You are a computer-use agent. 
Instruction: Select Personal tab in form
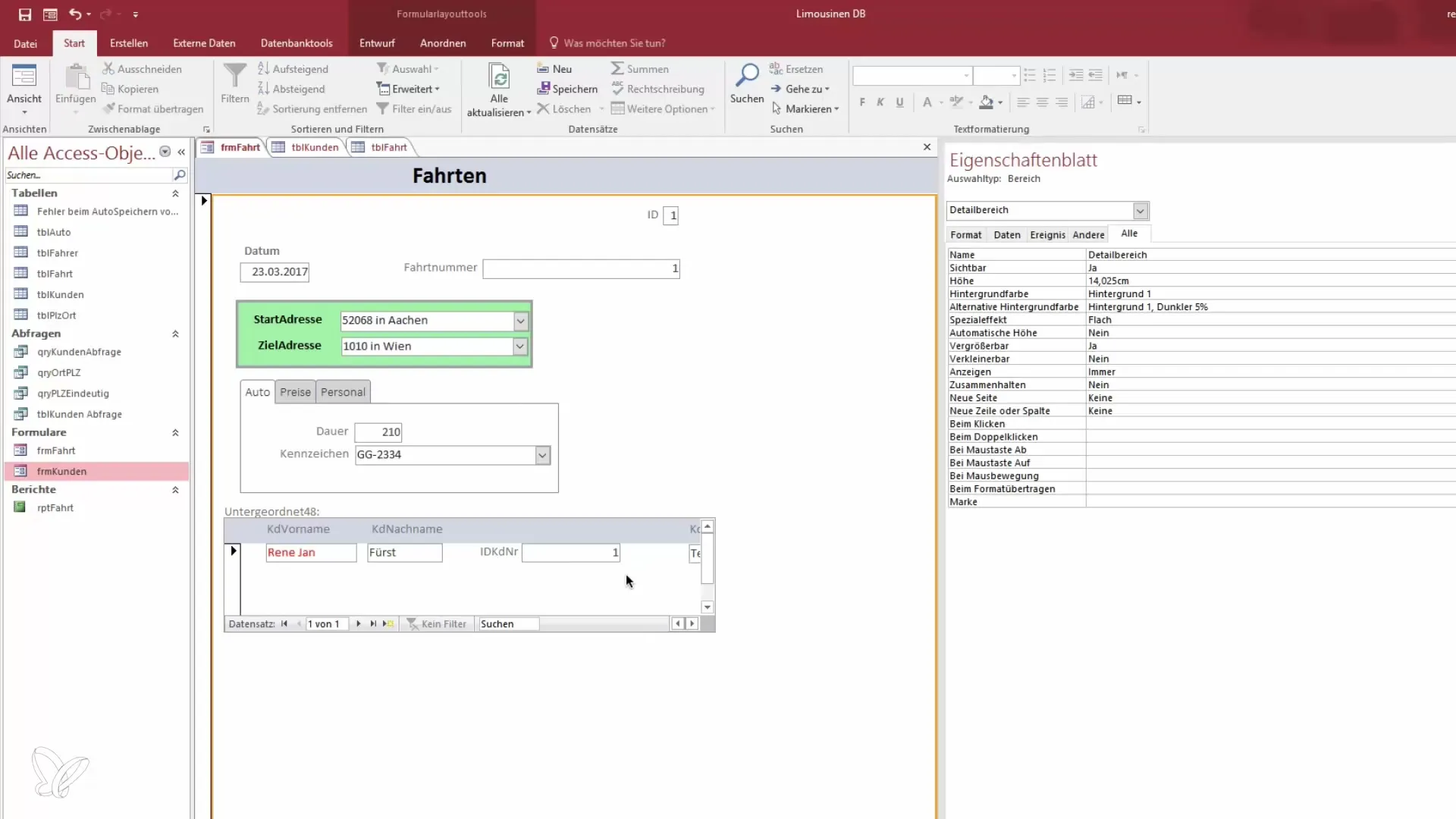[343, 392]
